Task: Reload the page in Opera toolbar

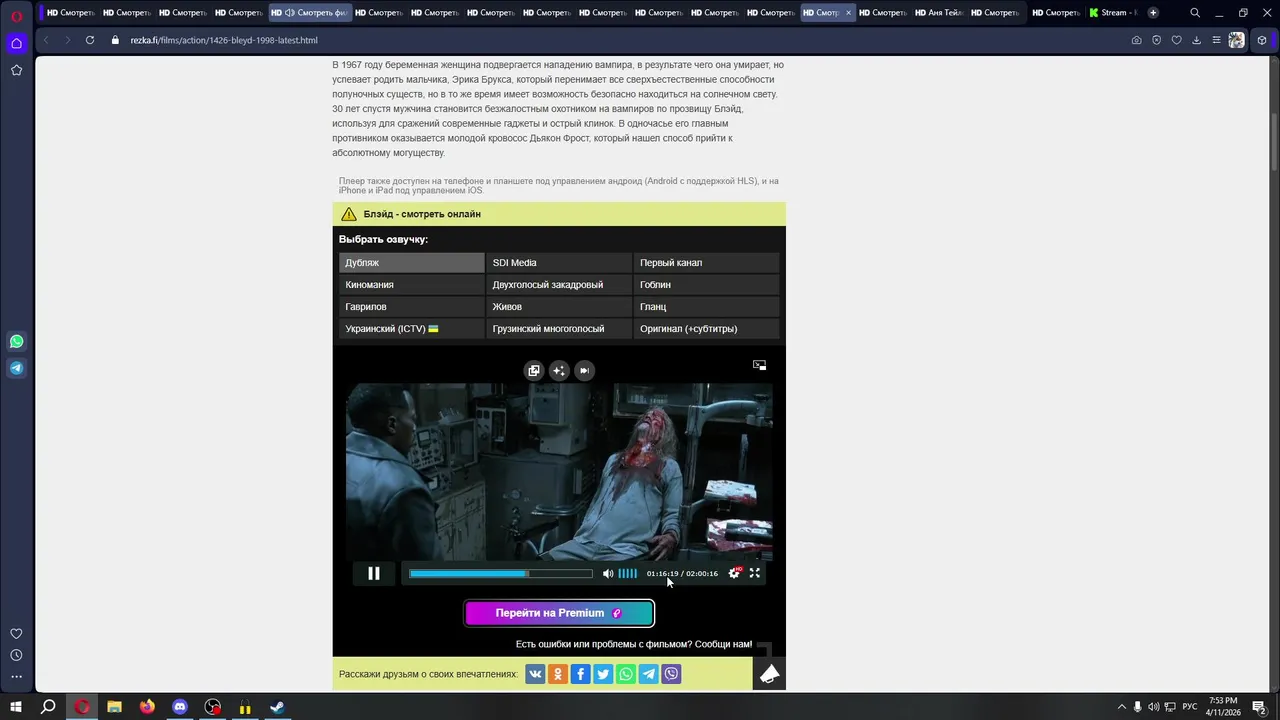Action: tap(90, 40)
